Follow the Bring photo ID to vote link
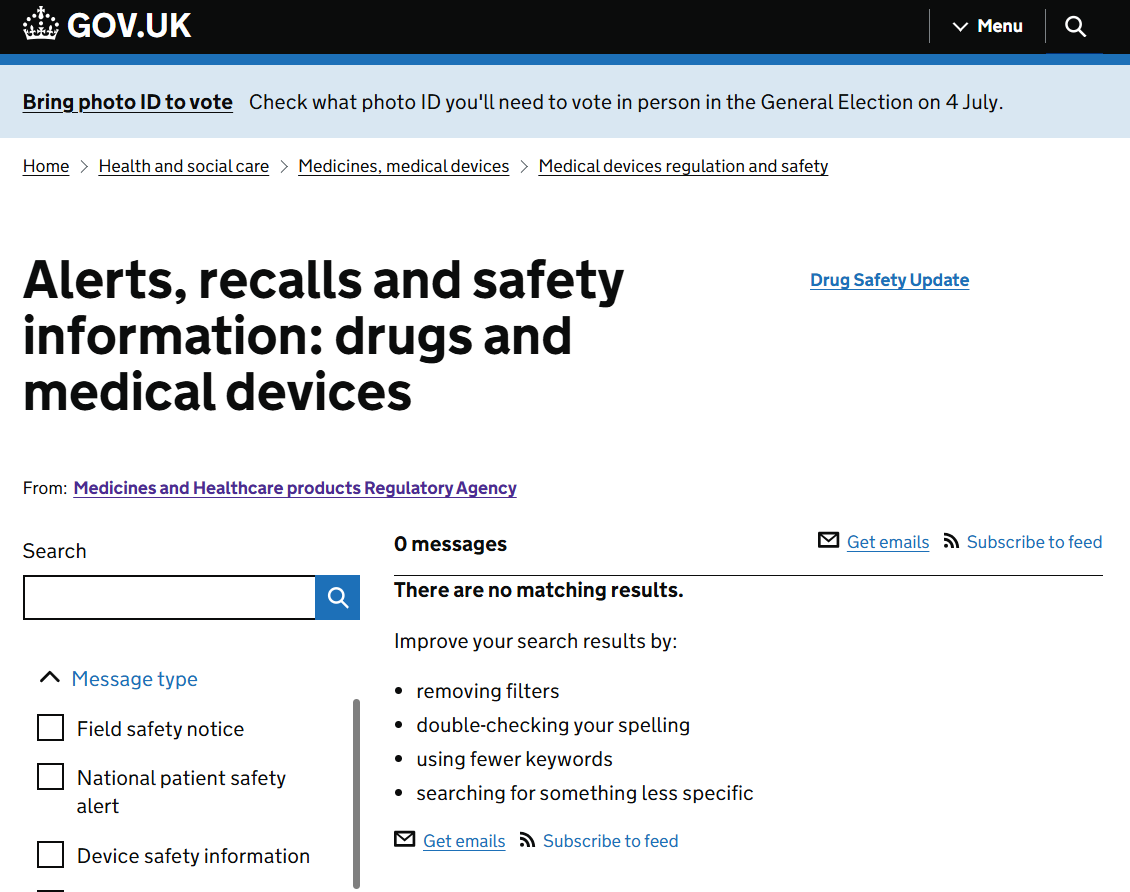Viewport: 1130px width, 892px height. pyautogui.click(x=128, y=102)
